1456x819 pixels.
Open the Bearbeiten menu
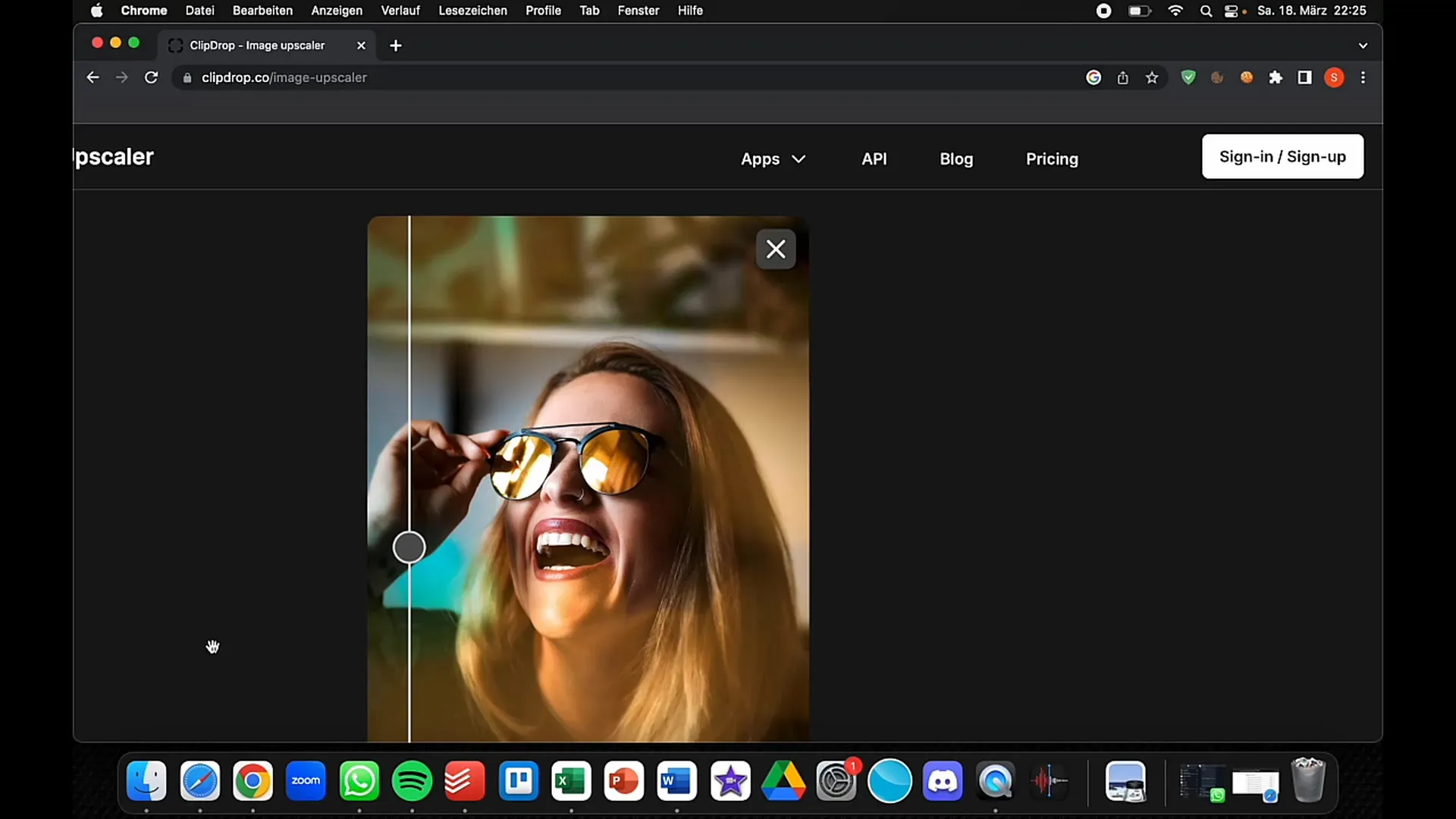click(262, 11)
